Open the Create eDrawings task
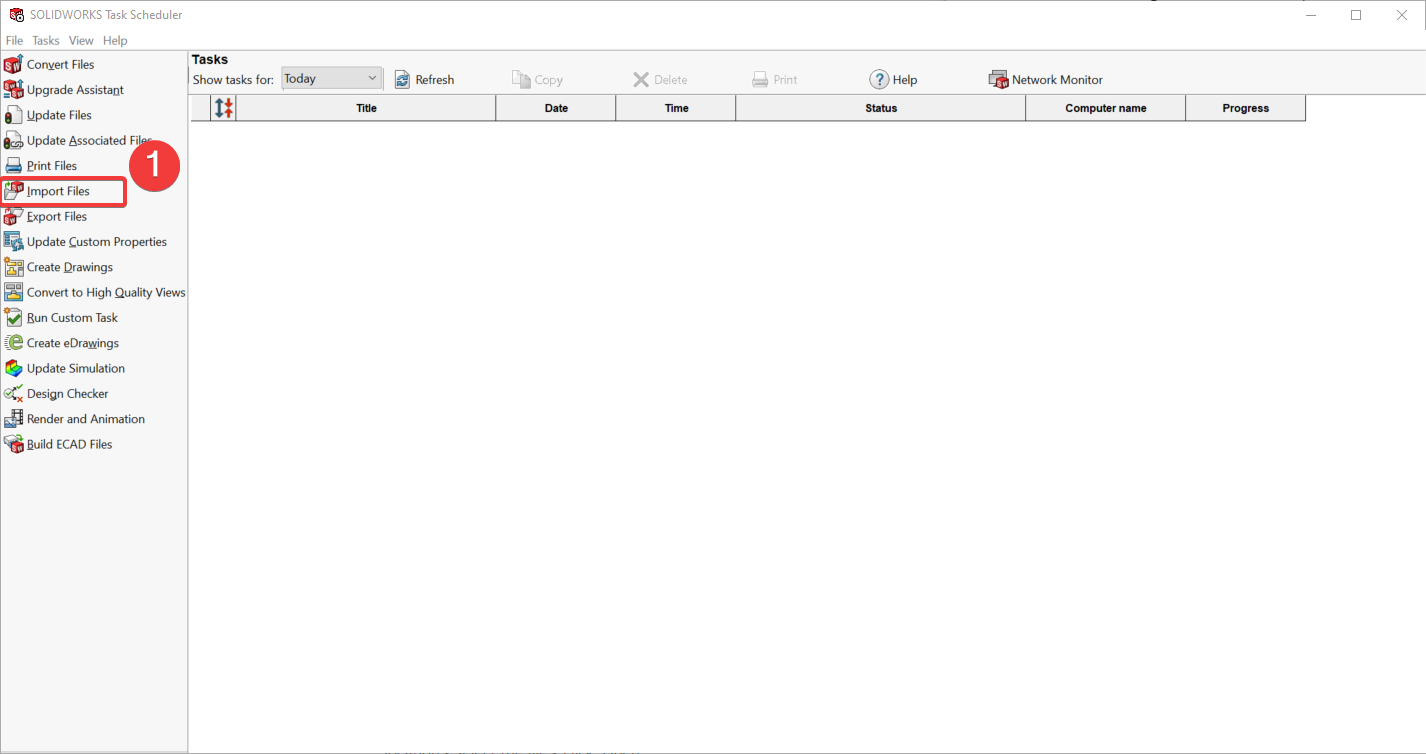The width and height of the screenshot is (1426, 754). click(61, 343)
